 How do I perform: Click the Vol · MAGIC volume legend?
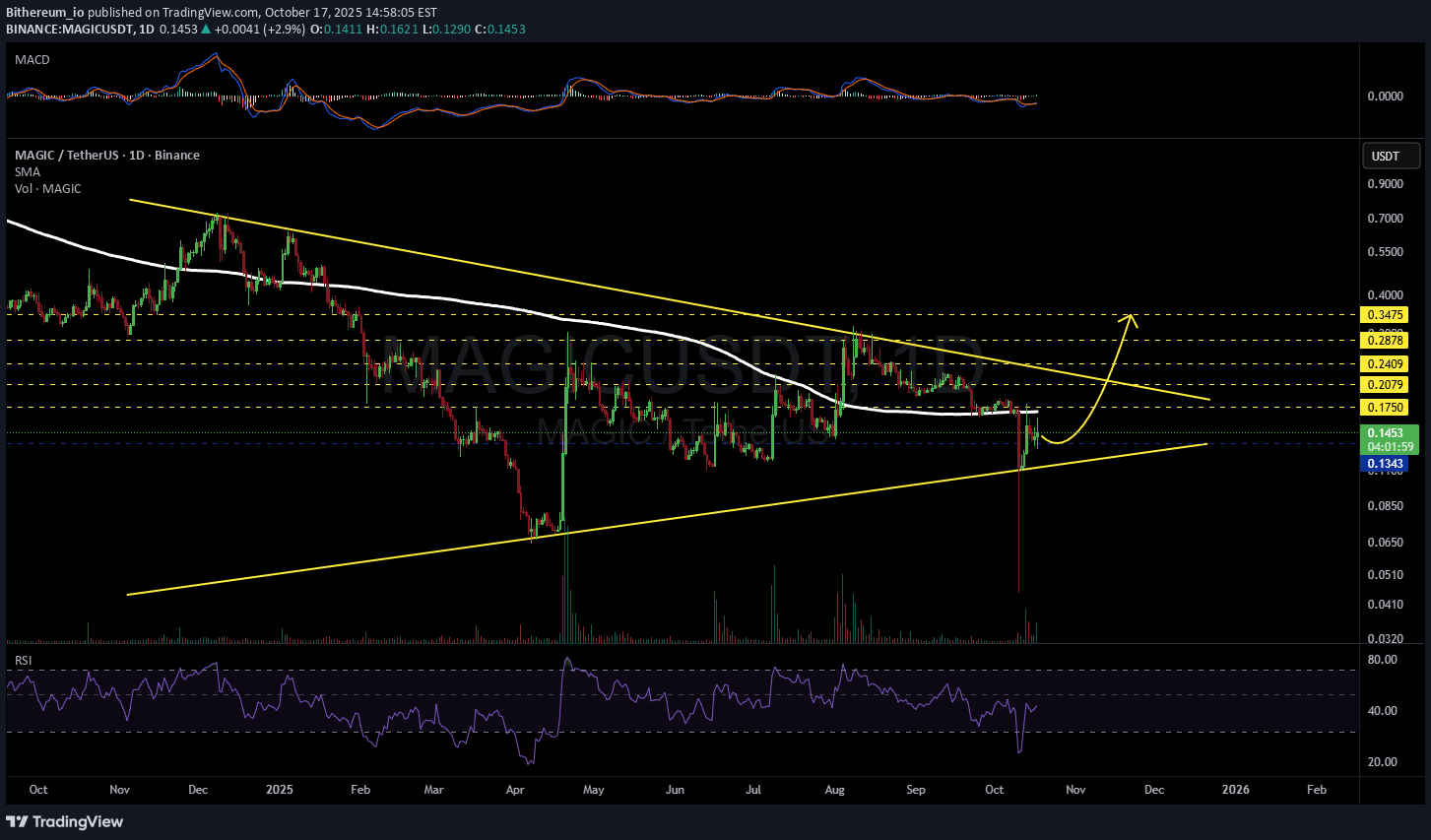click(x=48, y=189)
